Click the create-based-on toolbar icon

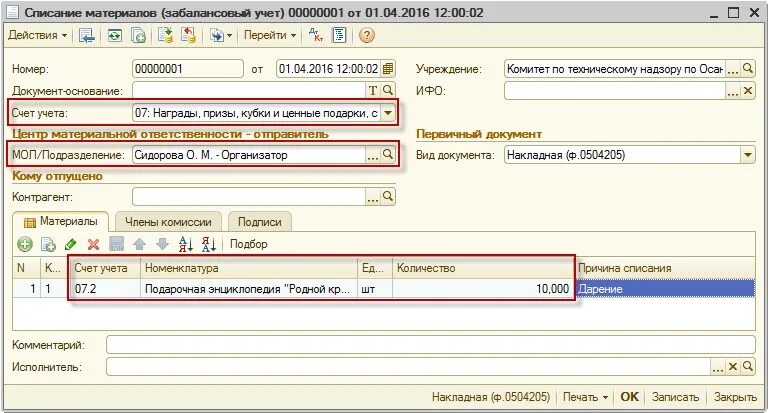coord(216,35)
